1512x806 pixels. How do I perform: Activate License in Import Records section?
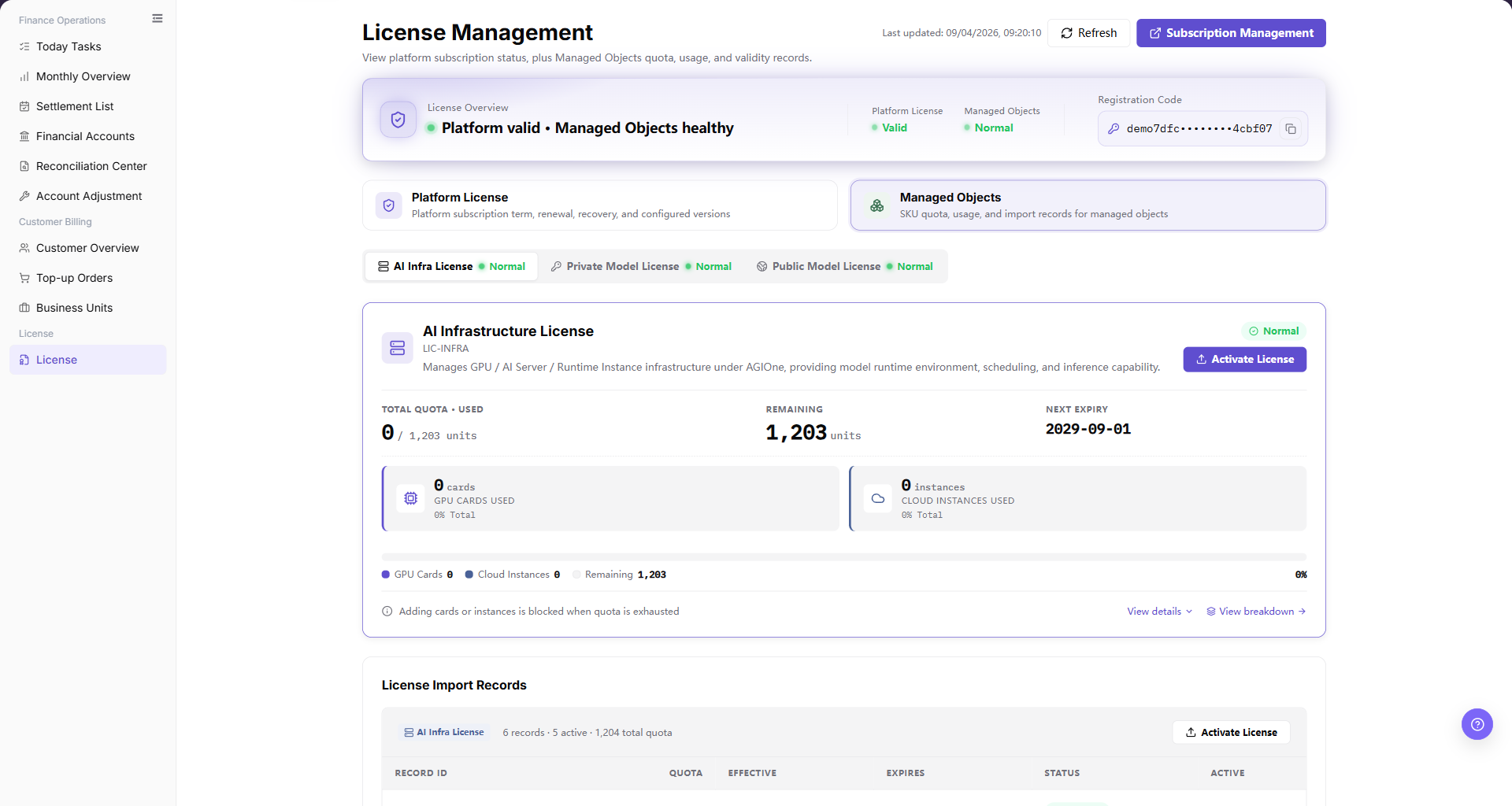(1232, 733)
